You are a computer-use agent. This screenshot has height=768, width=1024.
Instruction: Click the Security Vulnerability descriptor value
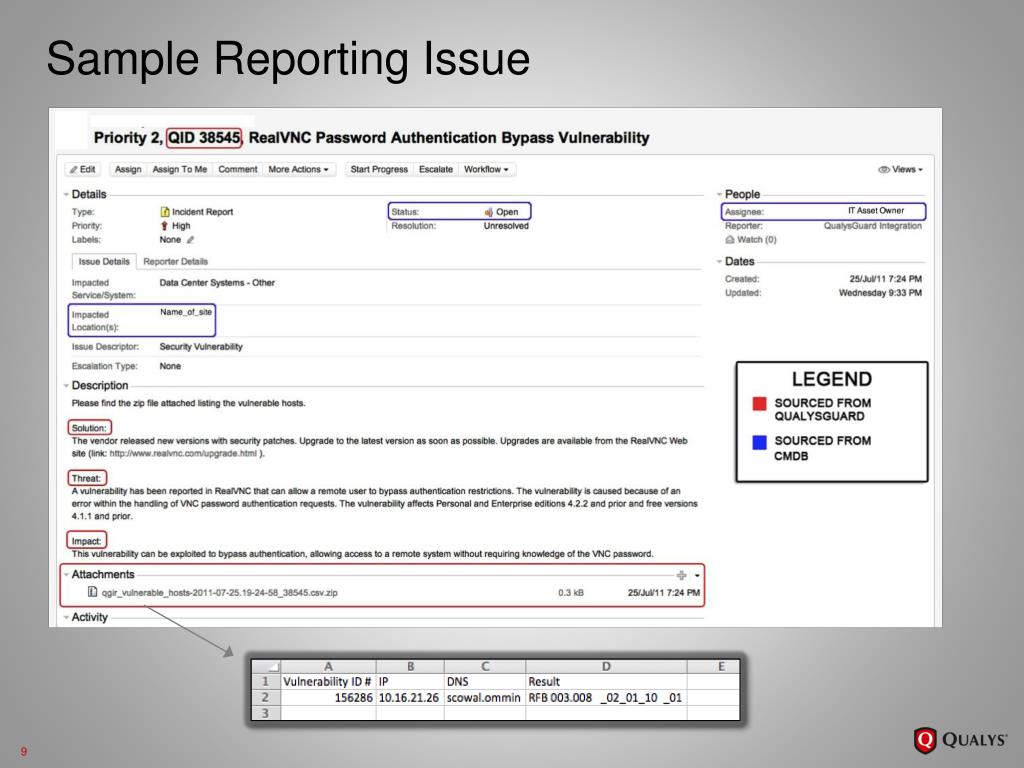200,347
